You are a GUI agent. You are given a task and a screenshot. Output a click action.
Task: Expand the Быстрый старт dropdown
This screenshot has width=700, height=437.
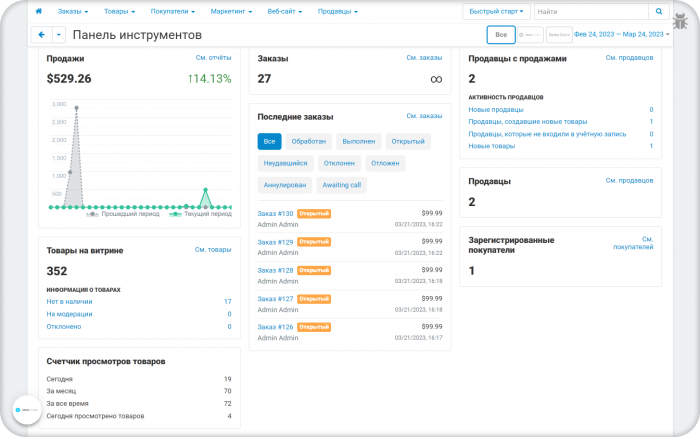pos(496,12)
